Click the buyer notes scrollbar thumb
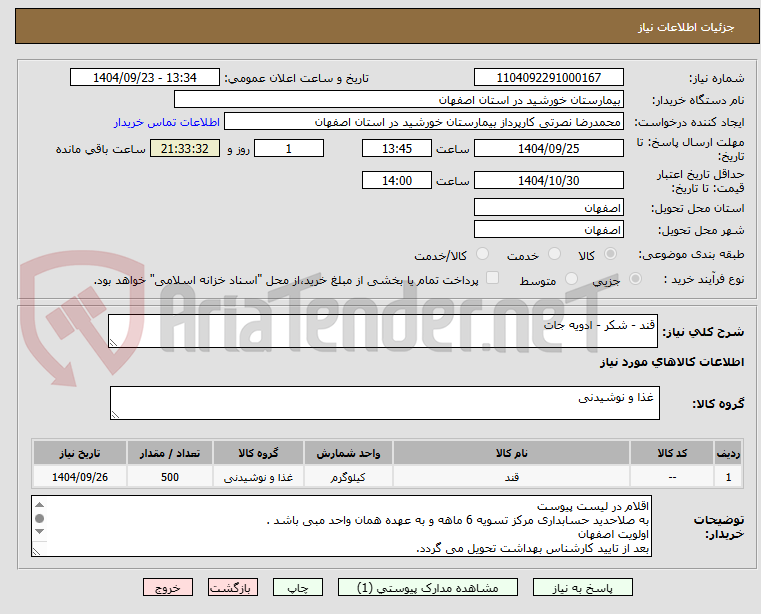 coord(40,518)
